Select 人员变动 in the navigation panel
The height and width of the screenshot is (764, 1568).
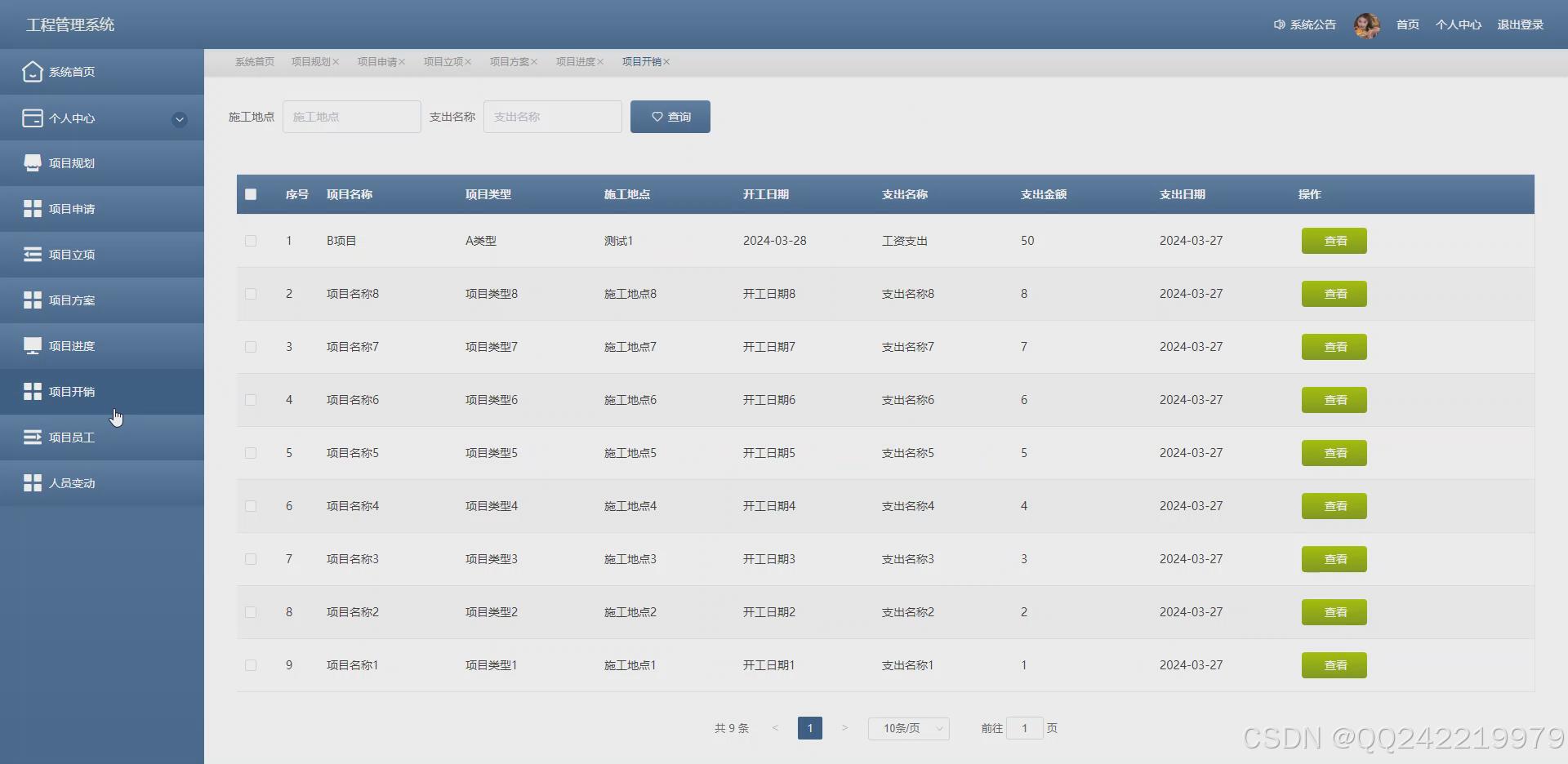pyautogui.click(x=71, y=482)
